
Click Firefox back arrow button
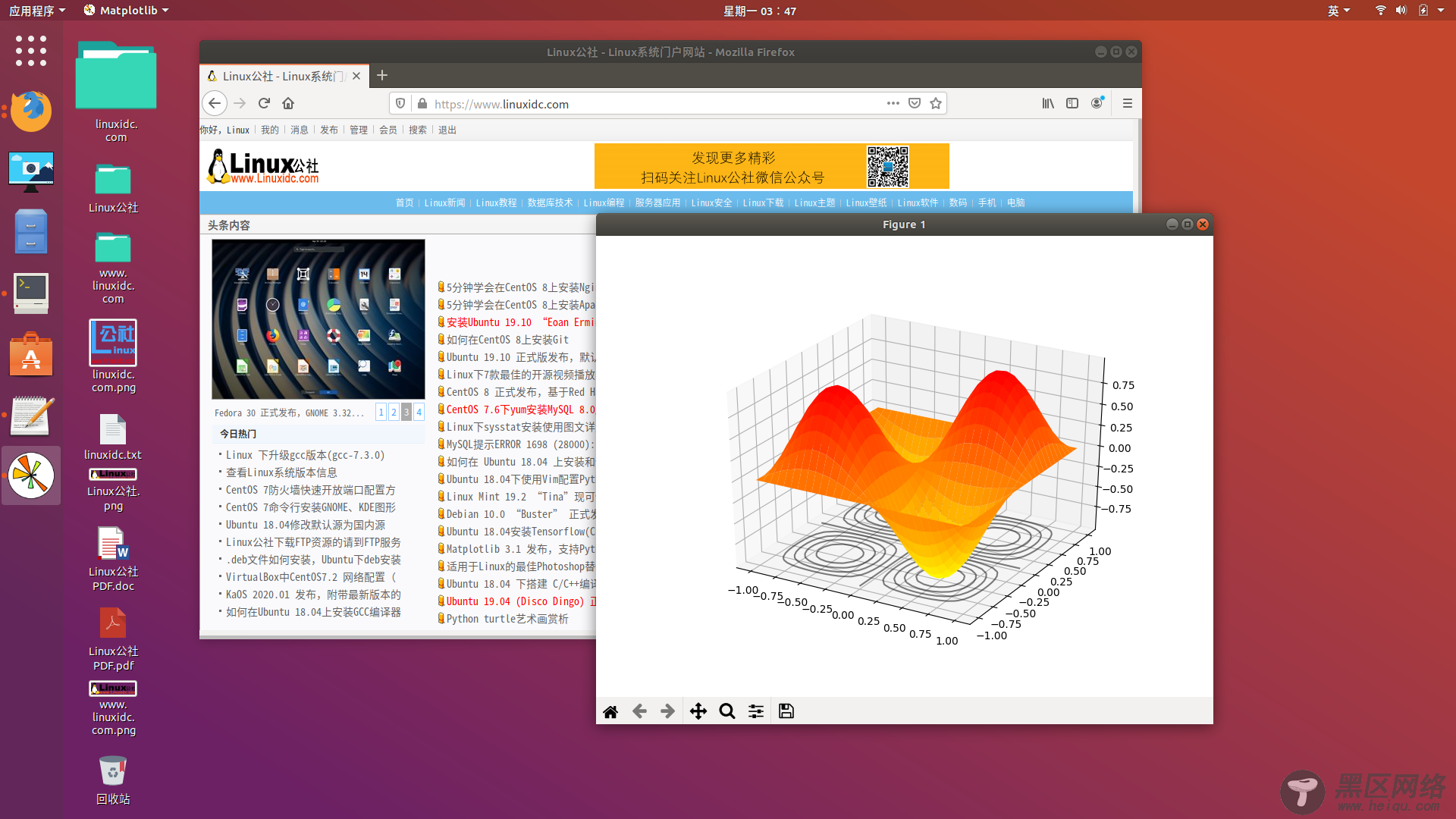[215, 103]
